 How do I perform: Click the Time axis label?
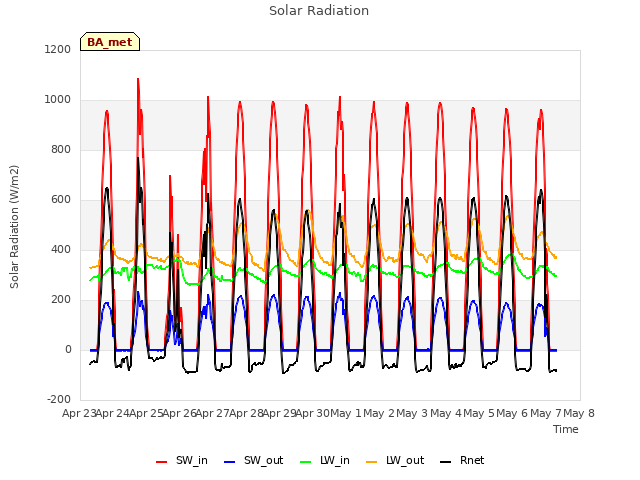coord(566,429)
